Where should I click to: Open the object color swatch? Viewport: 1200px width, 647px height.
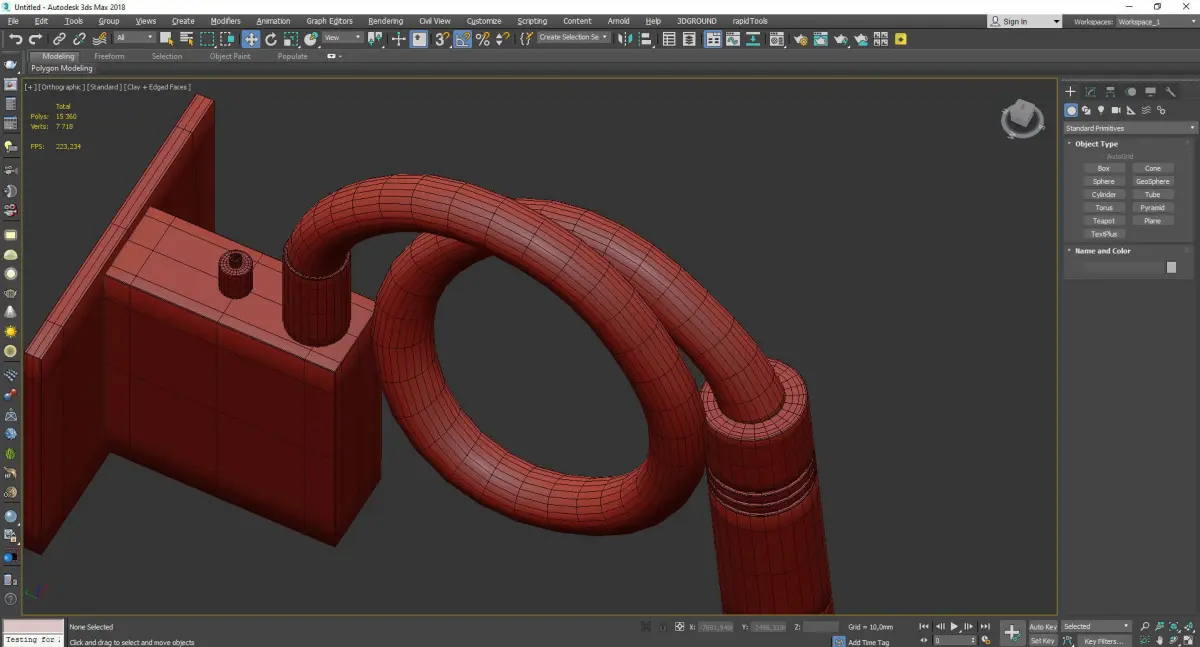1171,267
